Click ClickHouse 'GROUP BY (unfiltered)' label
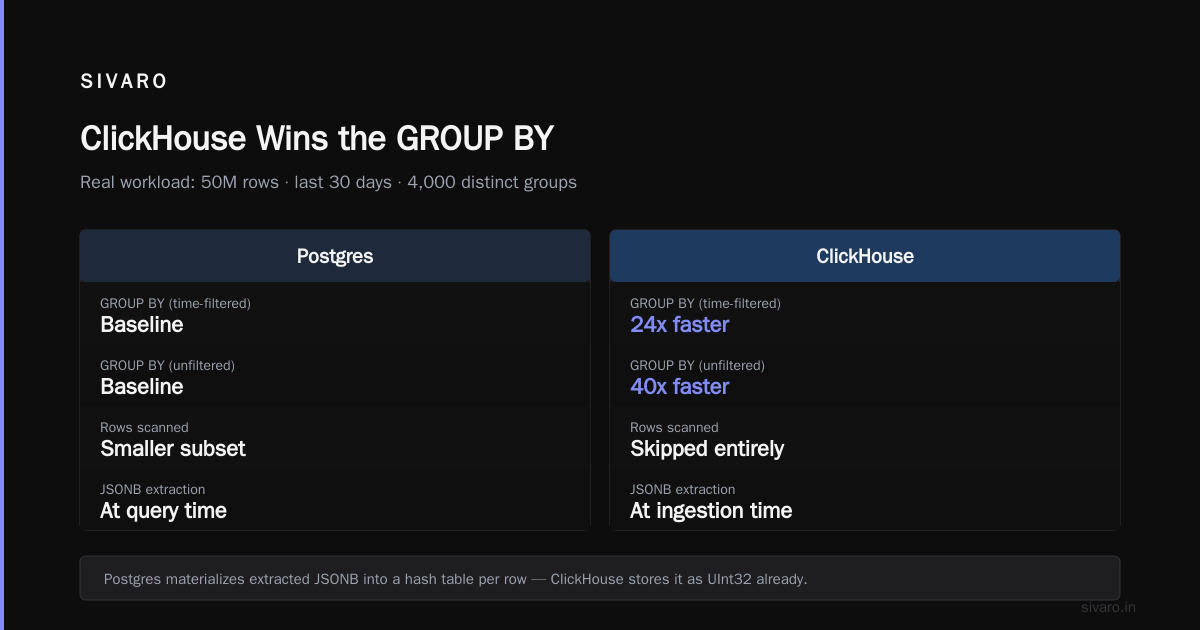 pos(697,365)
